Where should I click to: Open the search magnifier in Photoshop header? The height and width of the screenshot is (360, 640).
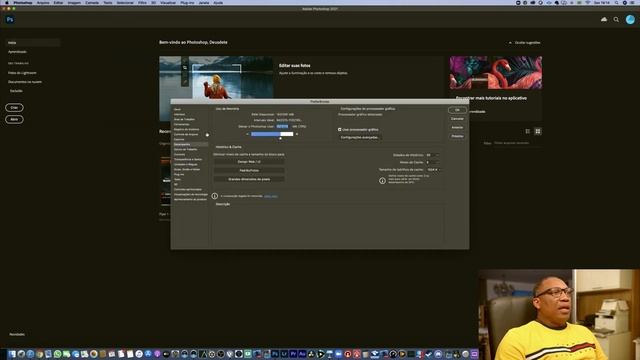tap(616, 20)
